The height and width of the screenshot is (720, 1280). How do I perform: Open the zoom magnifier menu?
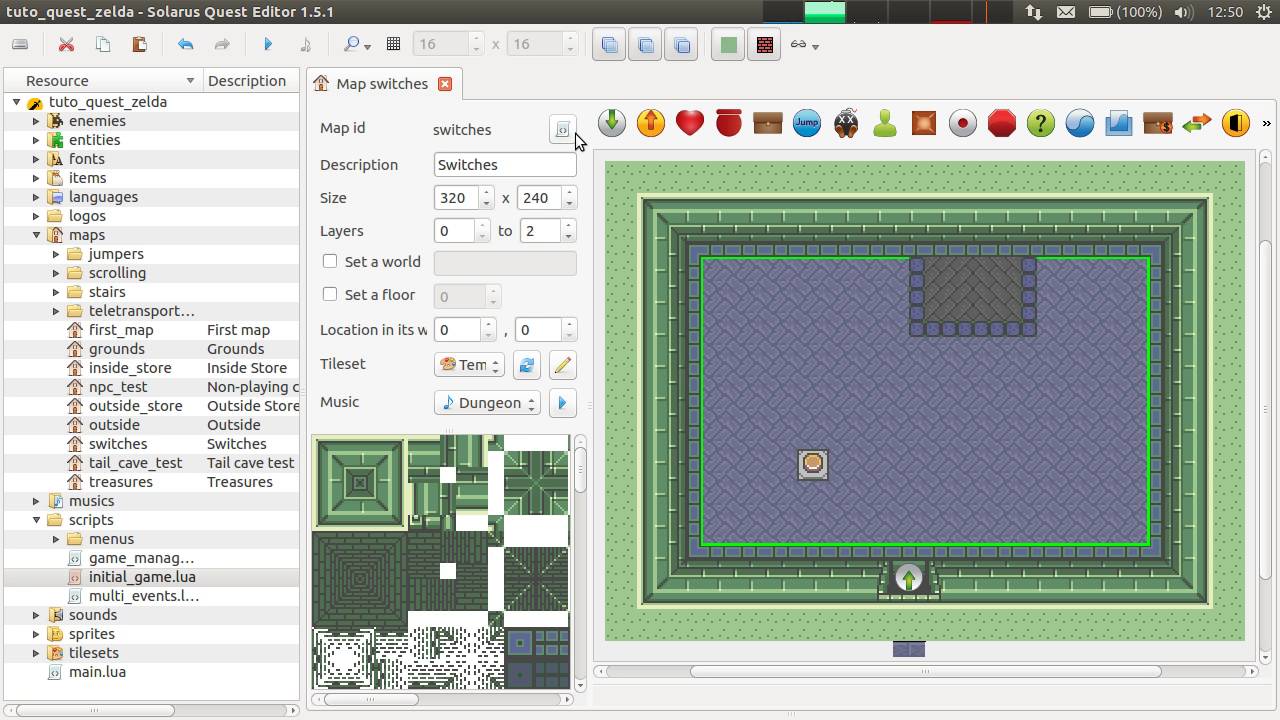tap(356, 45)
